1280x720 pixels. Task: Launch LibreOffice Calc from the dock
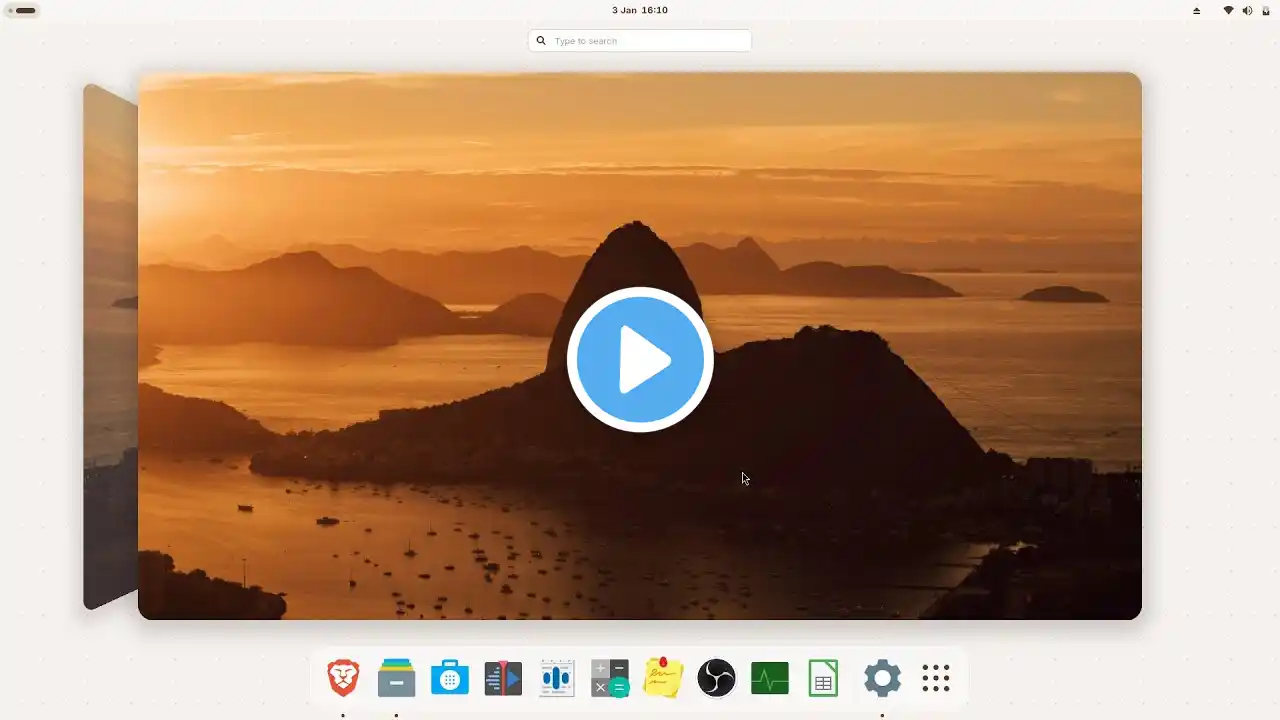[823, 678]
